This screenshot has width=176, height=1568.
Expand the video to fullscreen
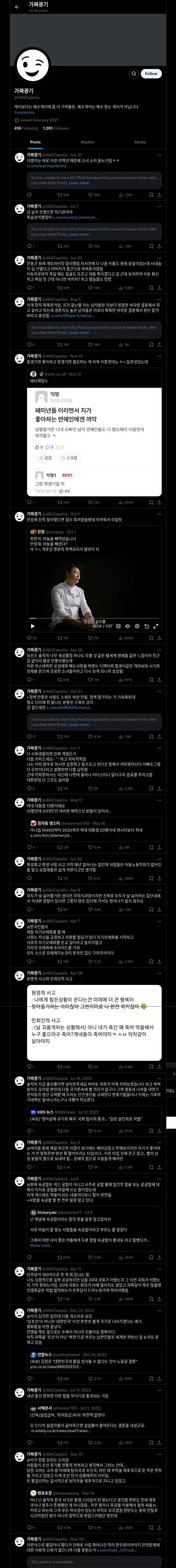pos(156,626)
